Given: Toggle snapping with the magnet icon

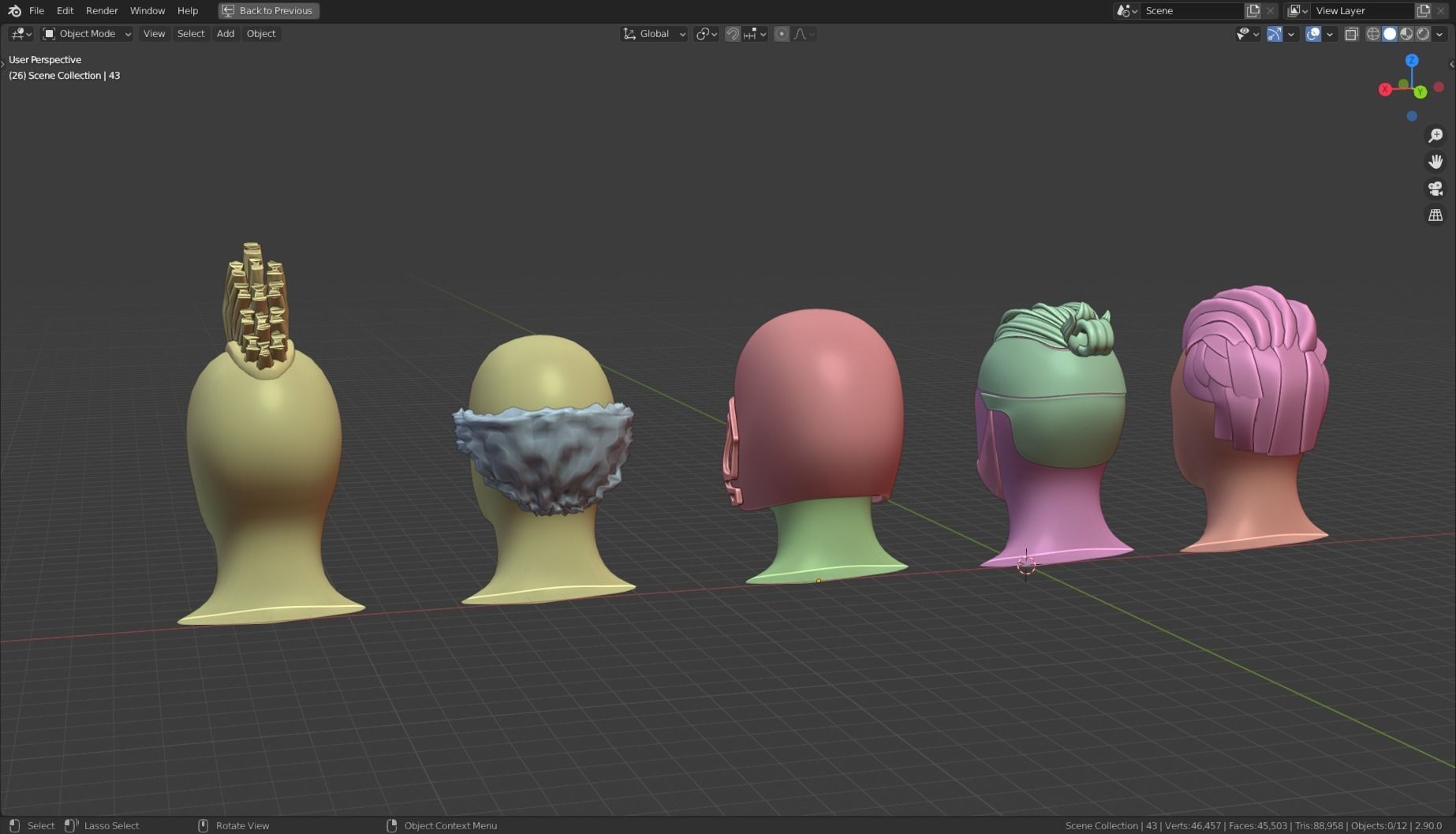Looking at the screenshot, I should pyautogui.click(x=733, y=34).
